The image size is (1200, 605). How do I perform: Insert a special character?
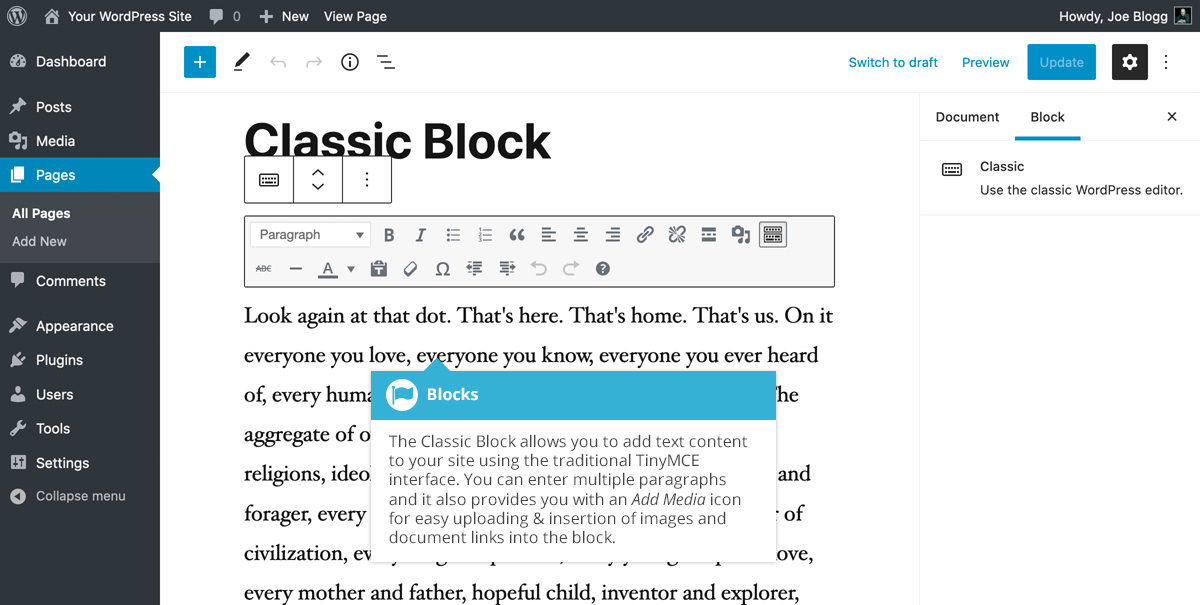tap(443, 268)
